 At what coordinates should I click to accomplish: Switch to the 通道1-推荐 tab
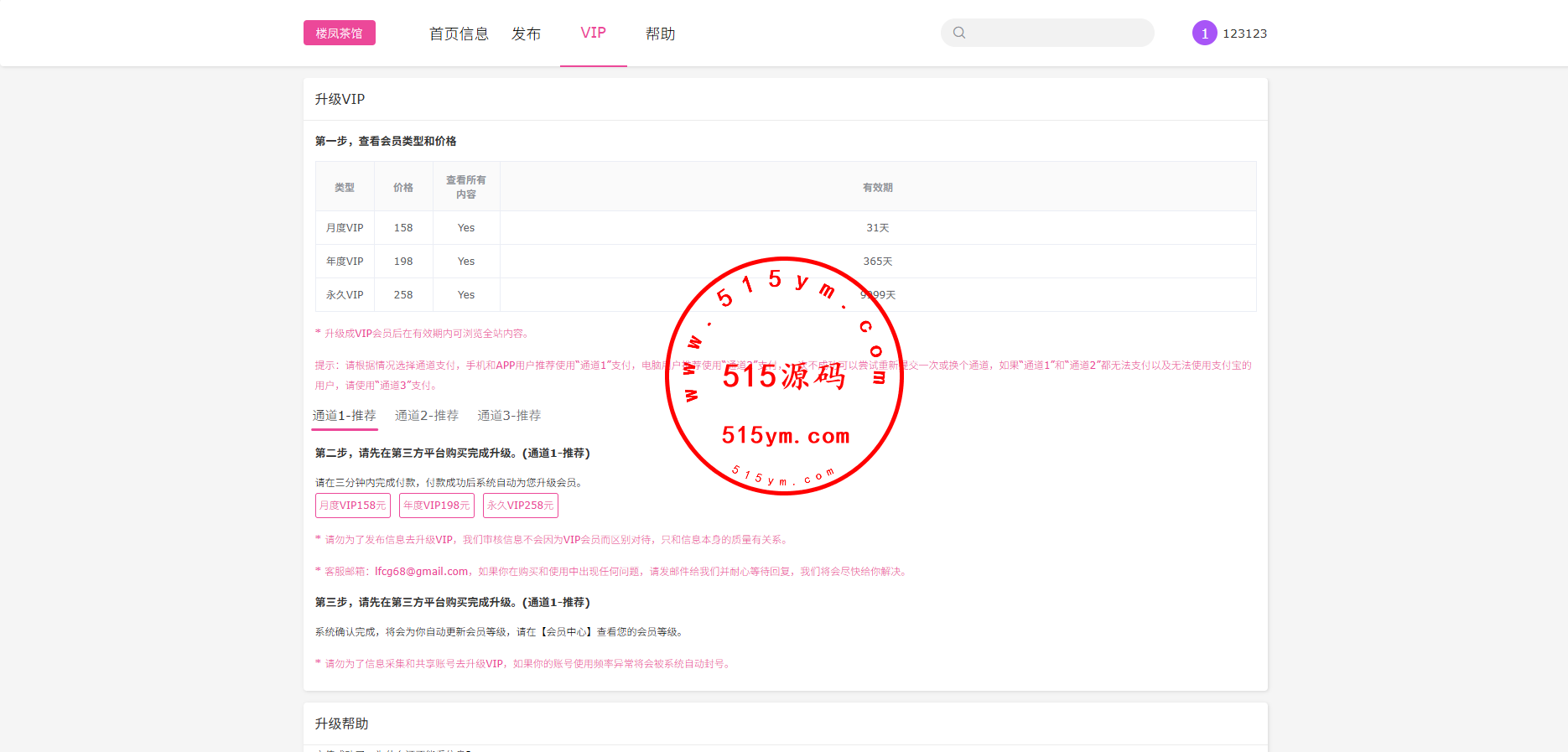(x=344, y=416)
